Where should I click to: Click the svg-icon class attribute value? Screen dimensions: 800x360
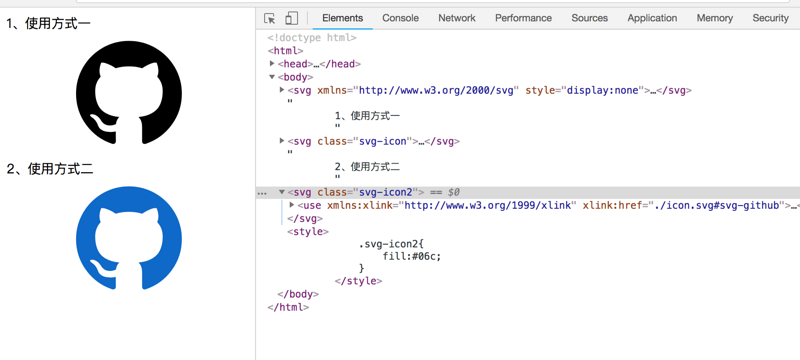pyautogui.click(x=383, y=141)
